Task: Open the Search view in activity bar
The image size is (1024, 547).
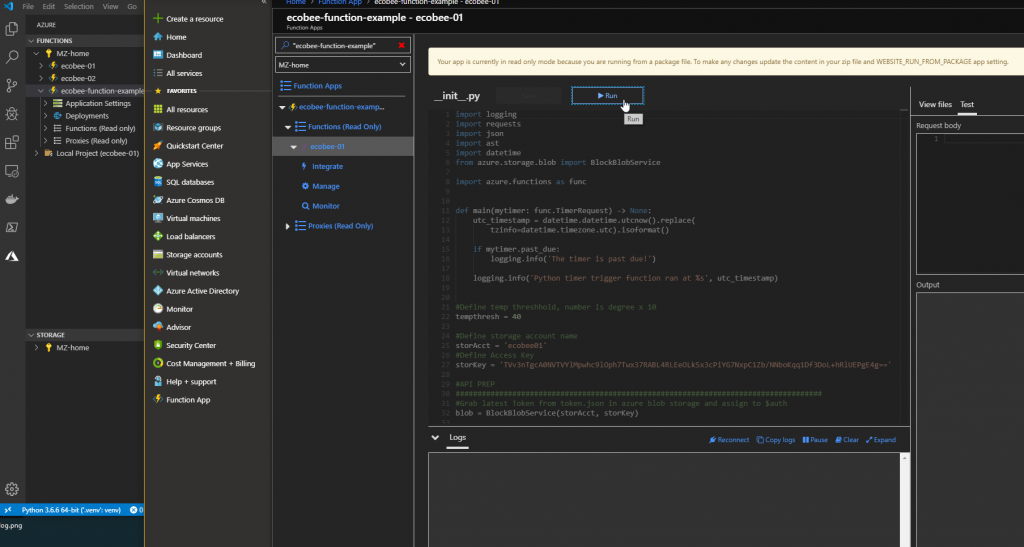Action: coord(12,57)
